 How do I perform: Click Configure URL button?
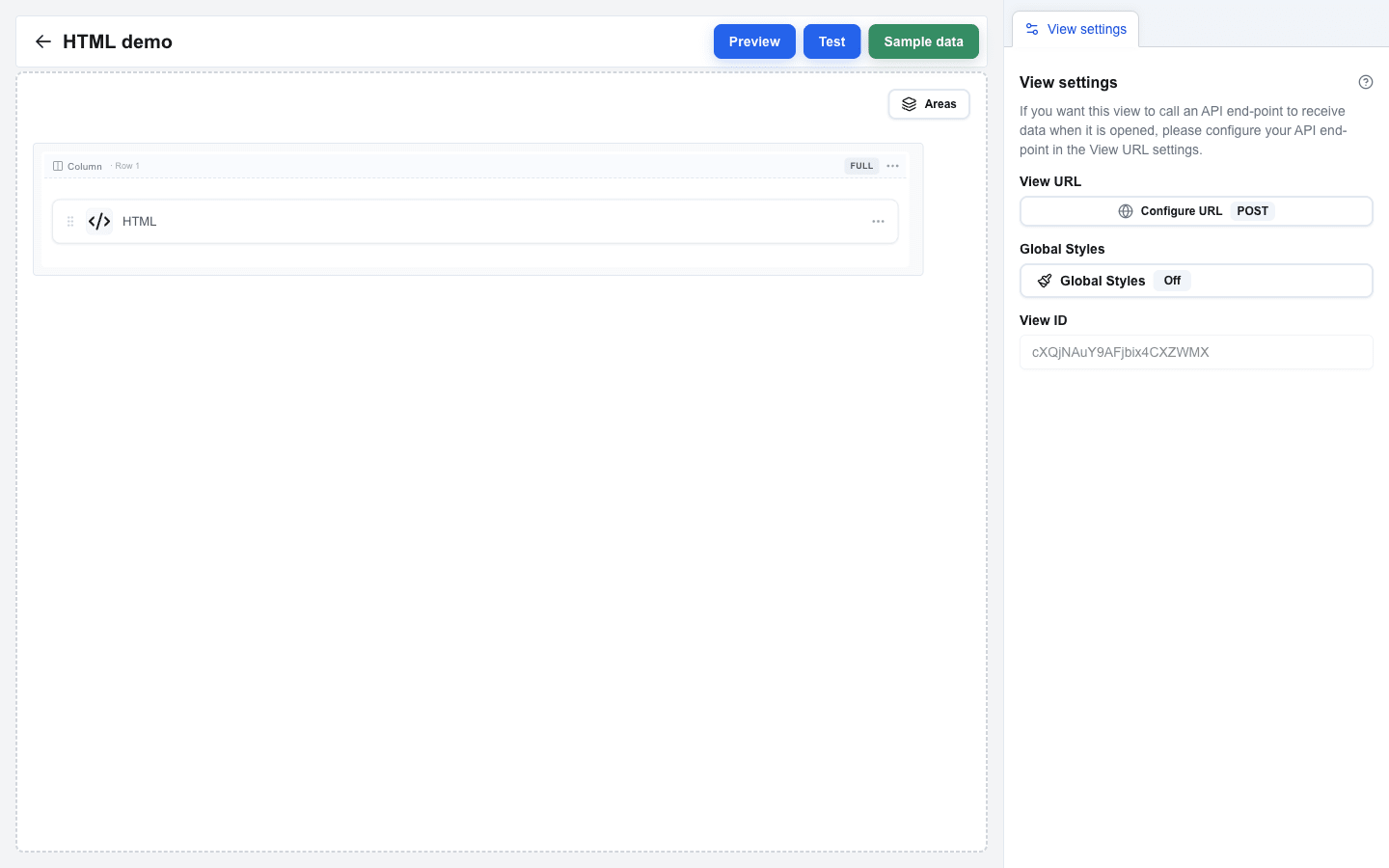point(1196,211)
